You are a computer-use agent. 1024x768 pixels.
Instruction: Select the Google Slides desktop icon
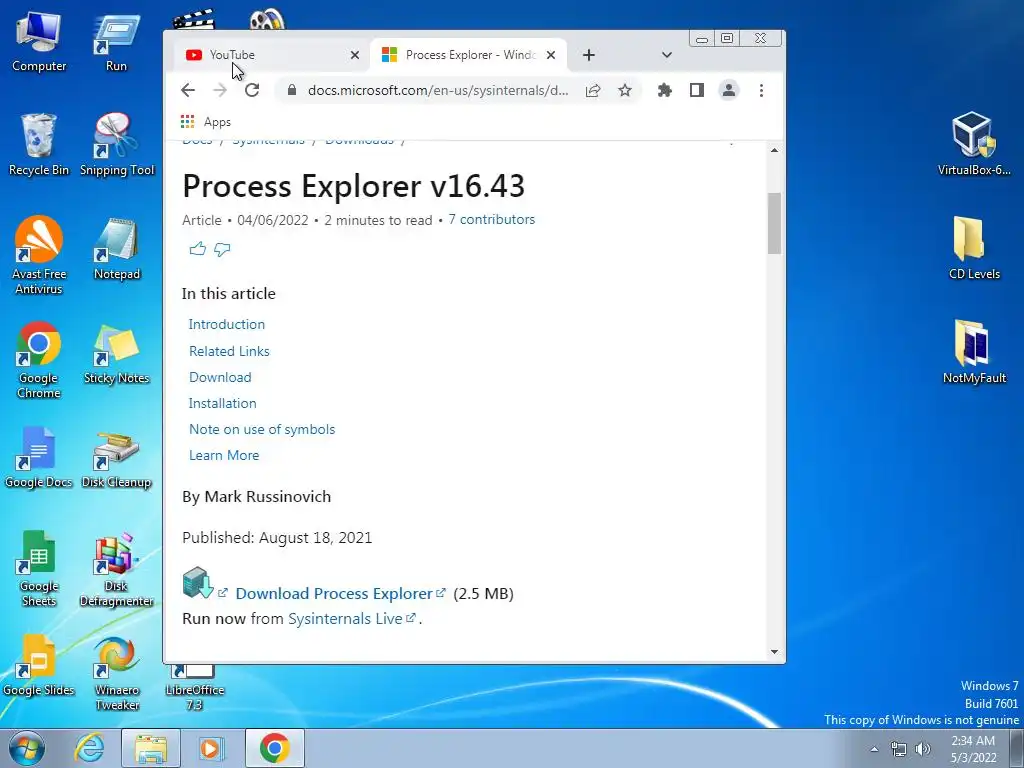(x=39, y=665)
